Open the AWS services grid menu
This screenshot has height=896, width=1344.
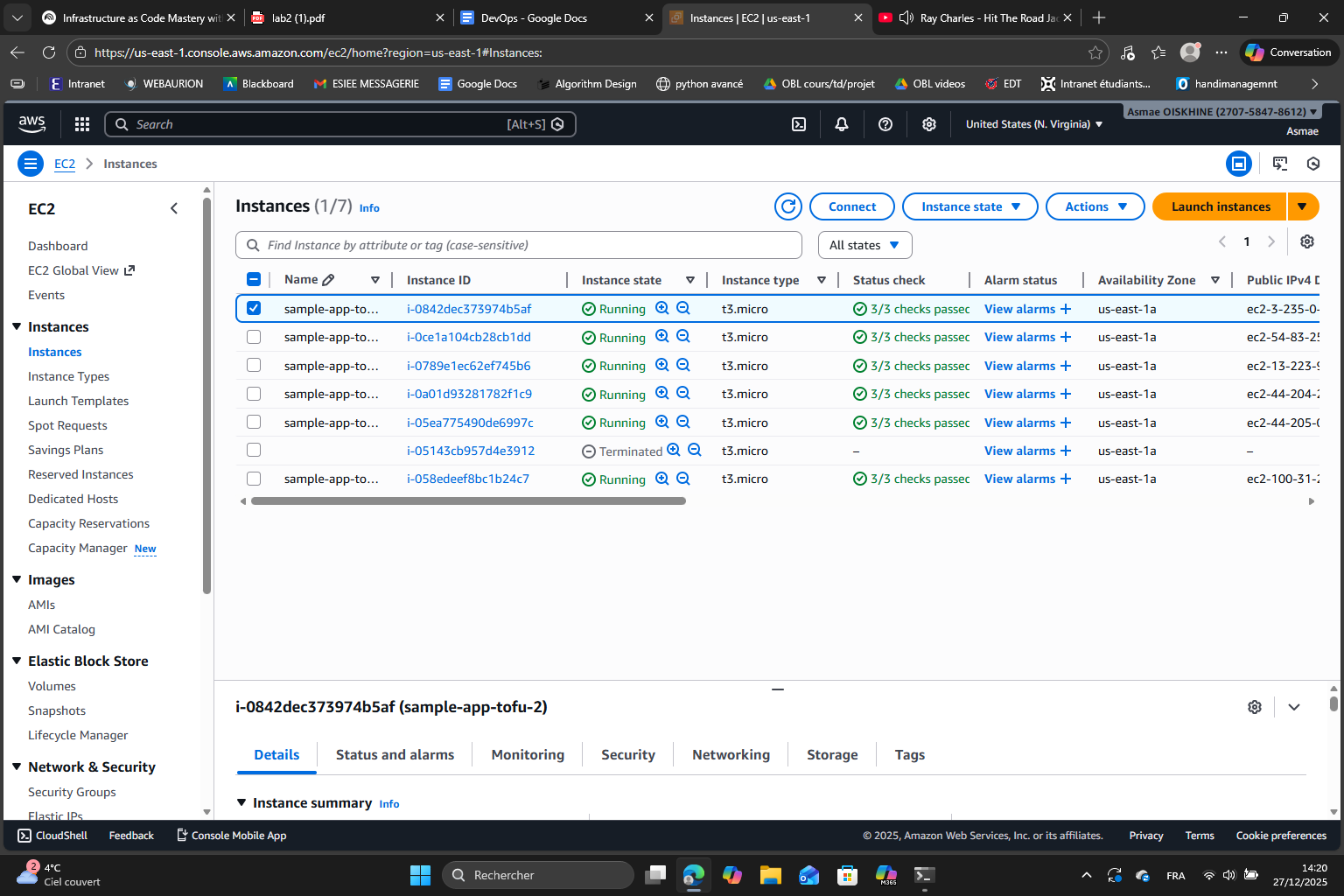point(81,123)
